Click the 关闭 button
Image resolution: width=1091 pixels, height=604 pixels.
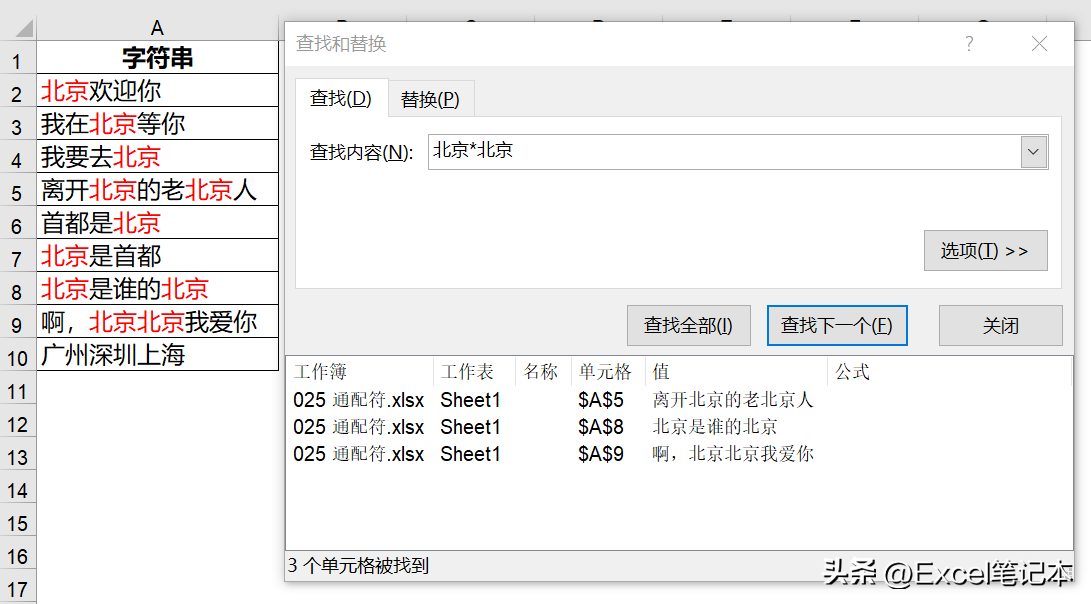tap(1001, 325)
